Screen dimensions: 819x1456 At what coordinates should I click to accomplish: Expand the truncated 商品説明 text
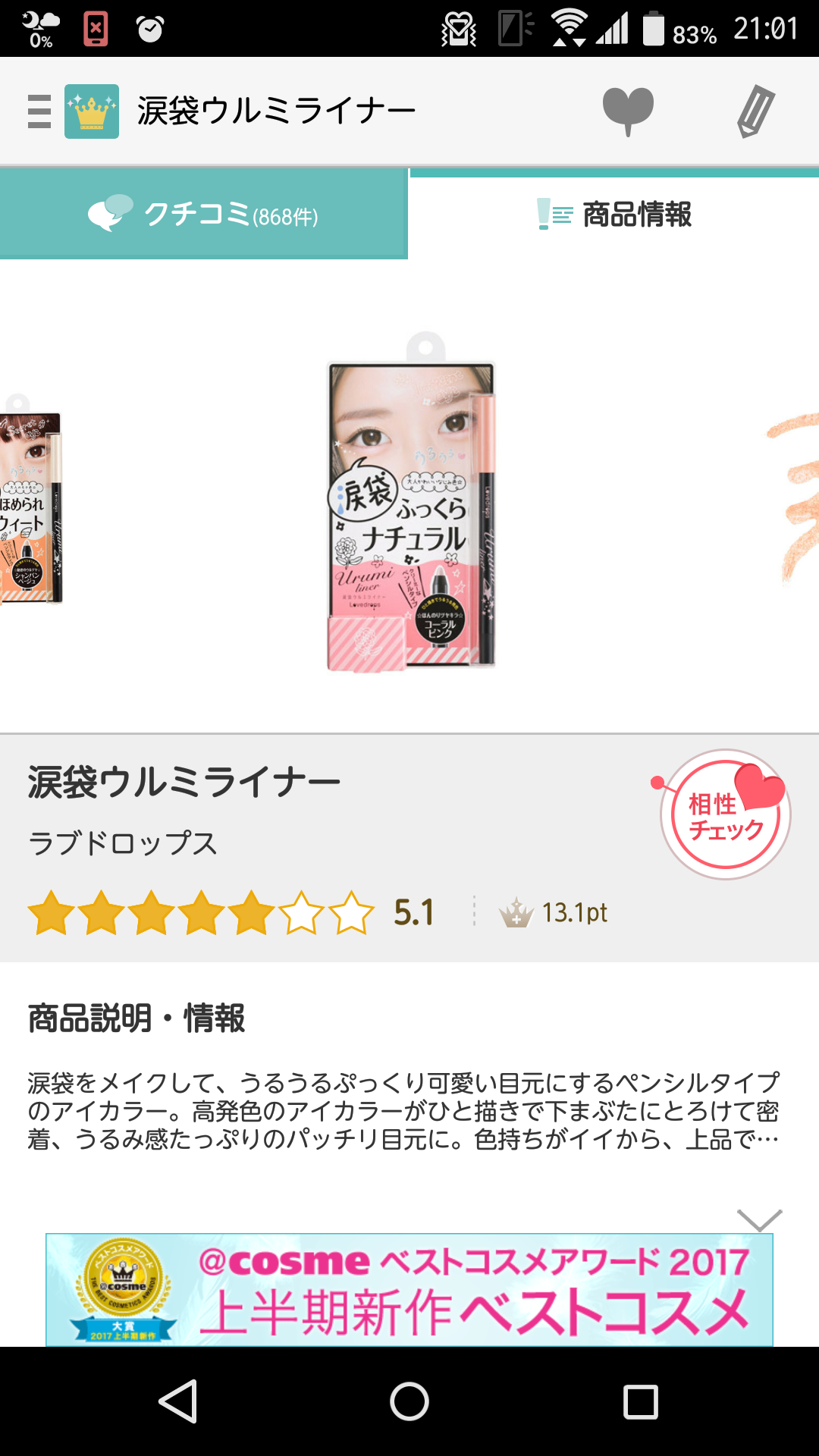tap(403, 1111)
